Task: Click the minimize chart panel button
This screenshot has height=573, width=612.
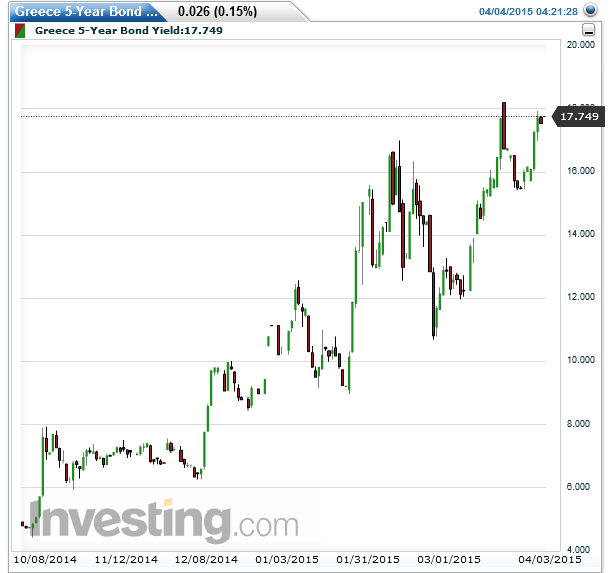Action: pyautogui.click(x=589, y=30)
